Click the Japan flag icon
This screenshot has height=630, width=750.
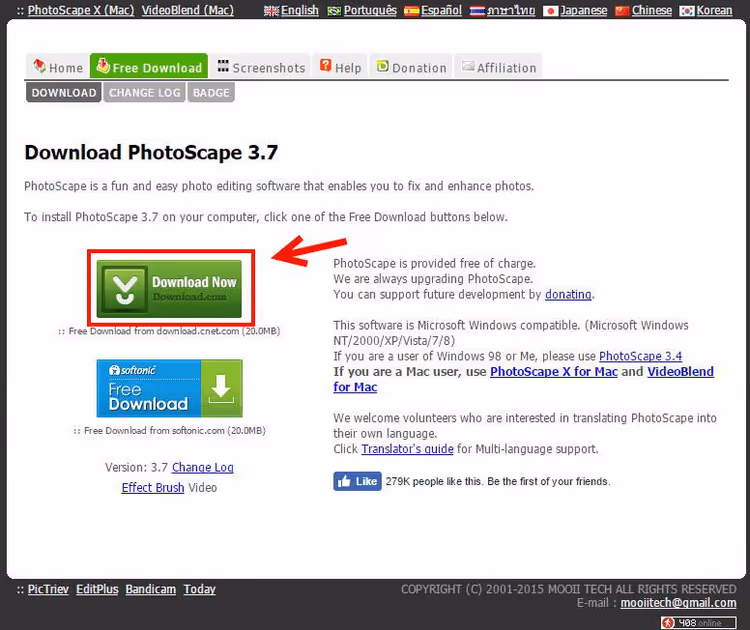551,11
